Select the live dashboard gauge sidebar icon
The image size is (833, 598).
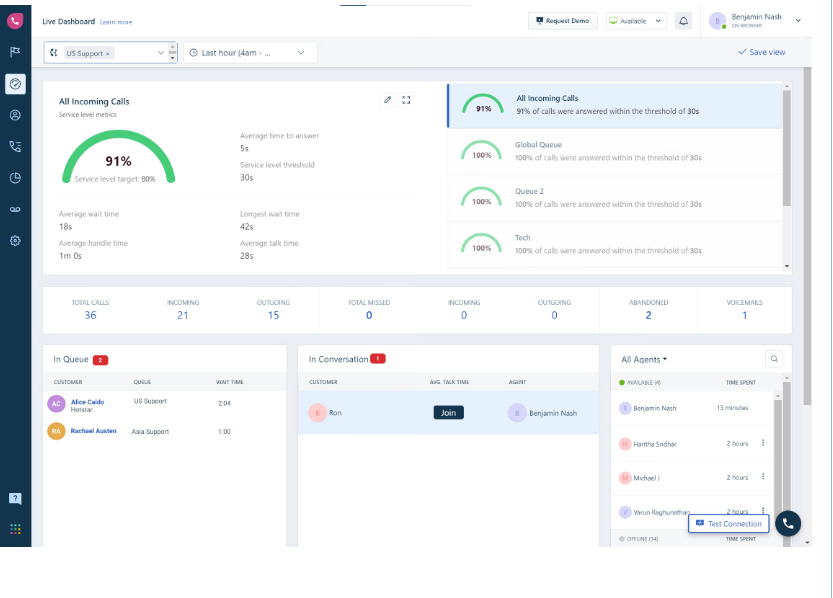(x=15, y=84)
